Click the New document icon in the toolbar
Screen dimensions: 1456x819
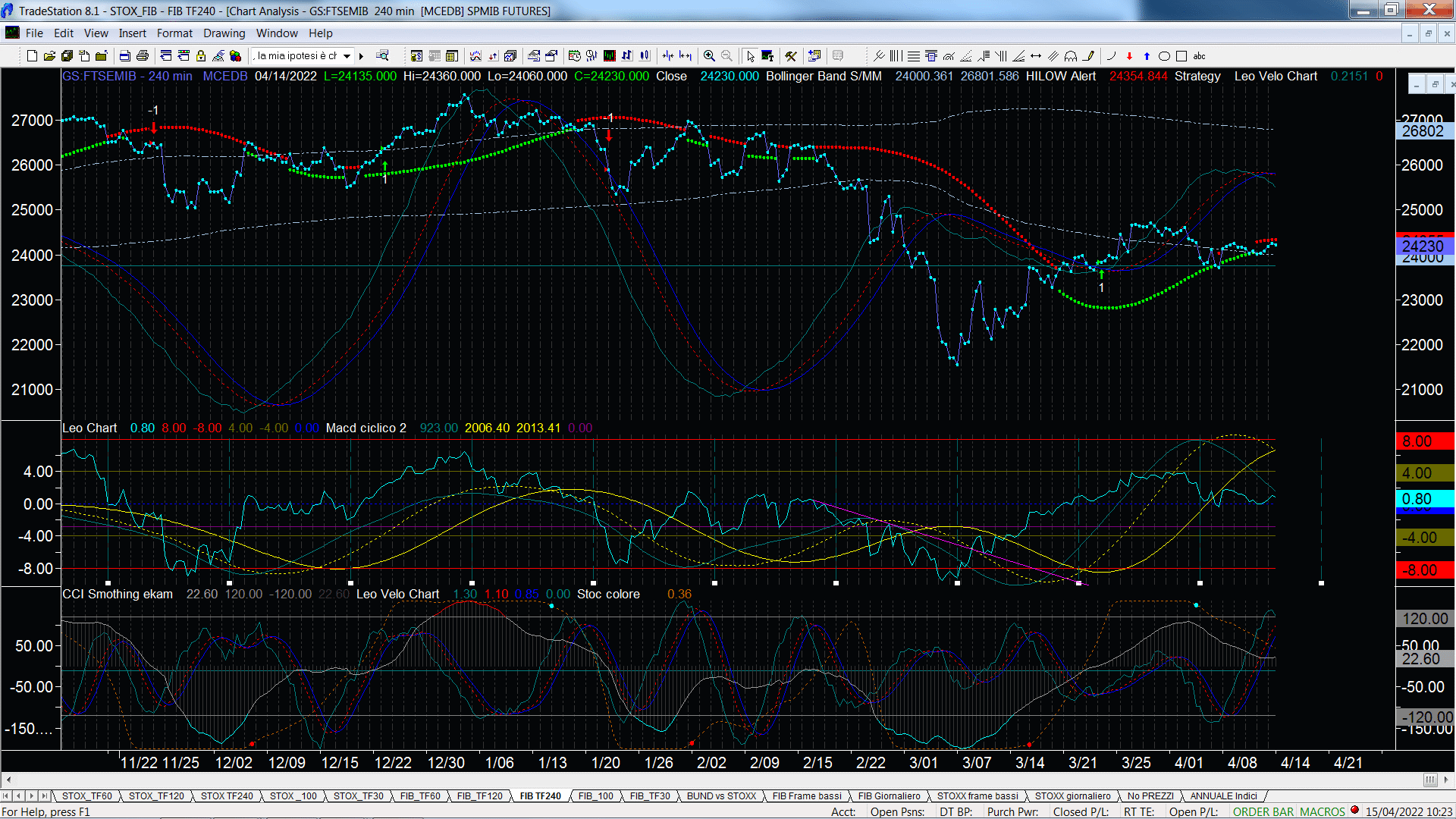pos(32,55)
